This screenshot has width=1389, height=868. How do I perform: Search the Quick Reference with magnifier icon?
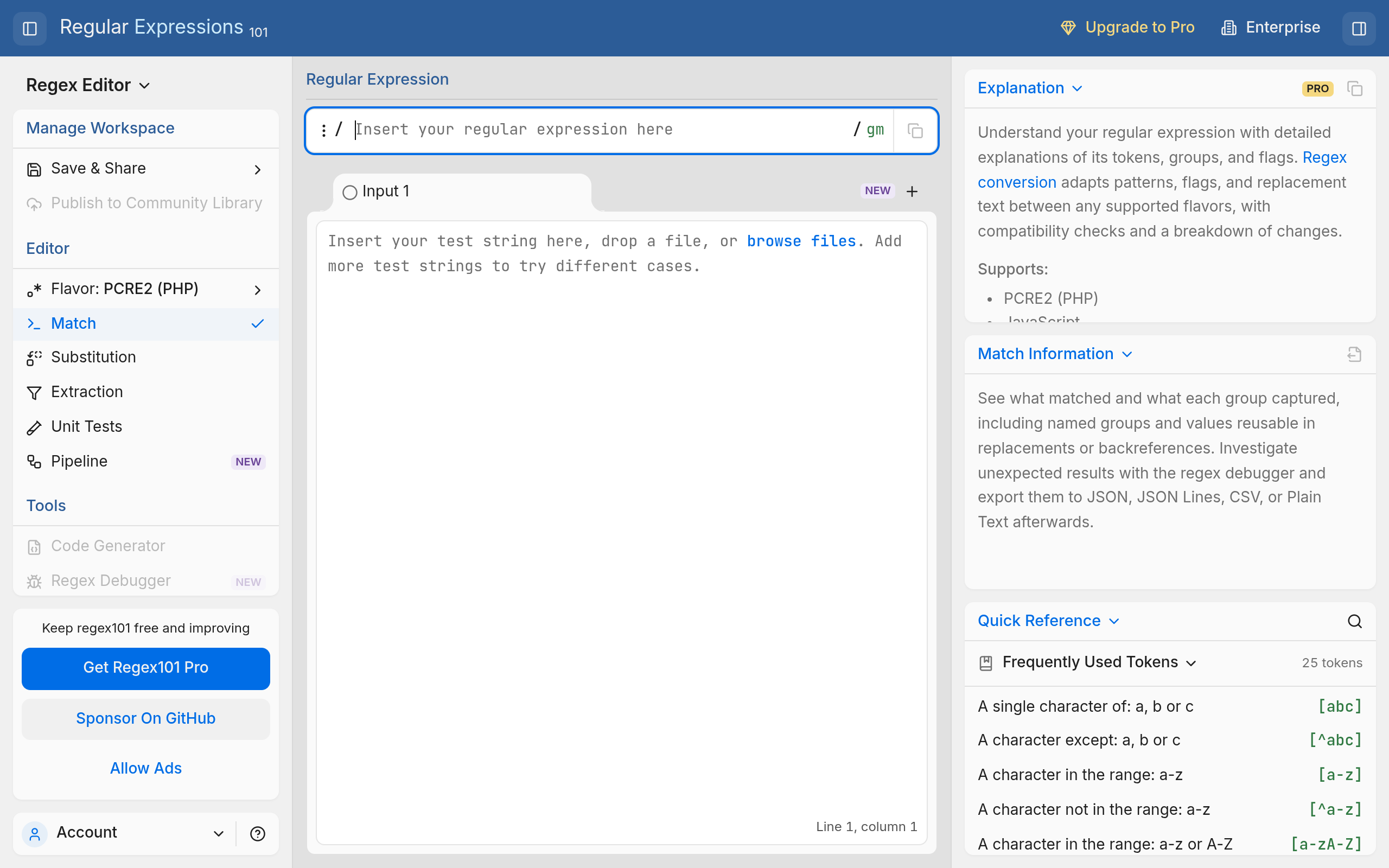(1355, 621)
